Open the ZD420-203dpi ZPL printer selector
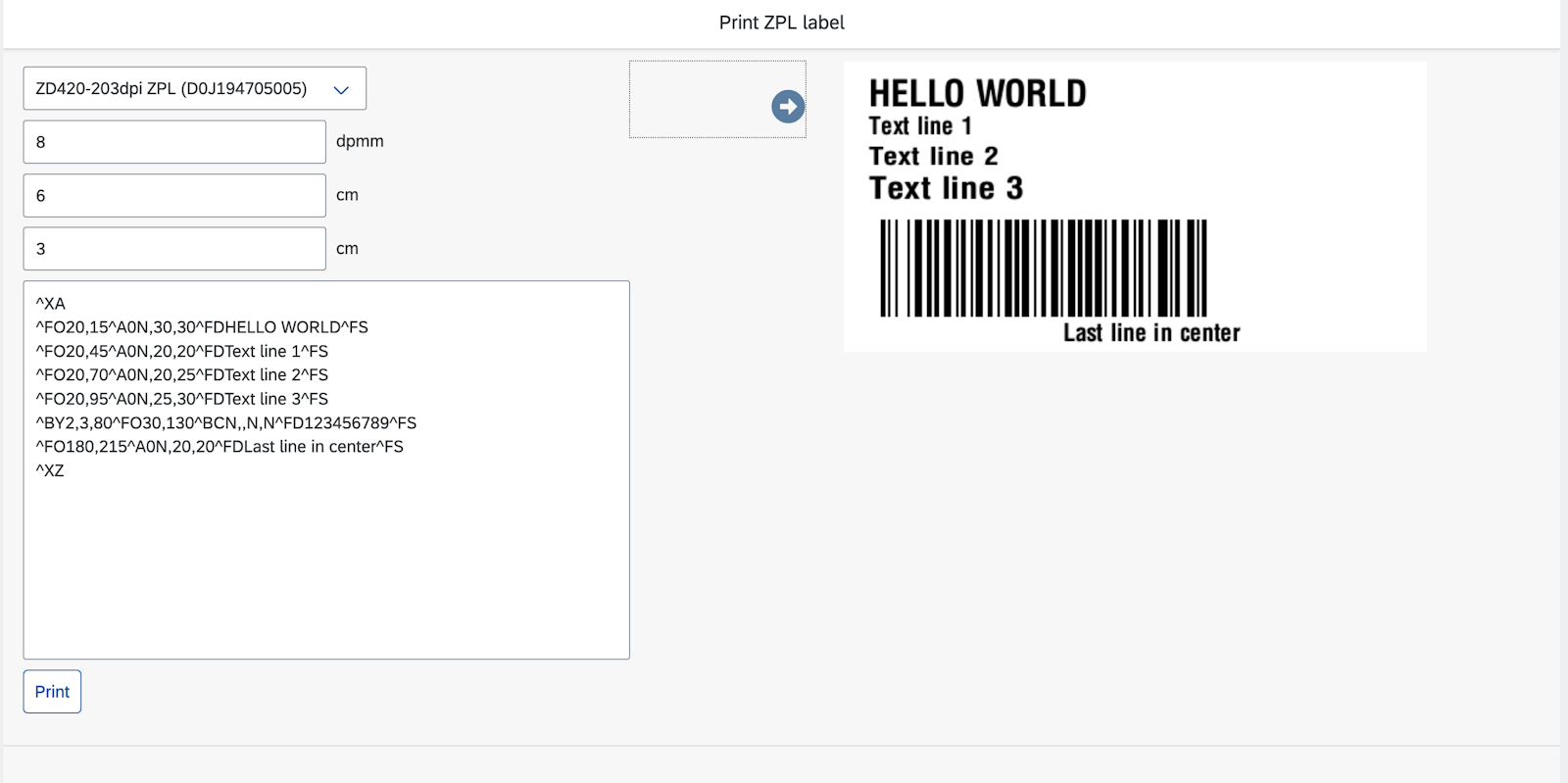This screenshot has width=1568, height=783. 172,89
